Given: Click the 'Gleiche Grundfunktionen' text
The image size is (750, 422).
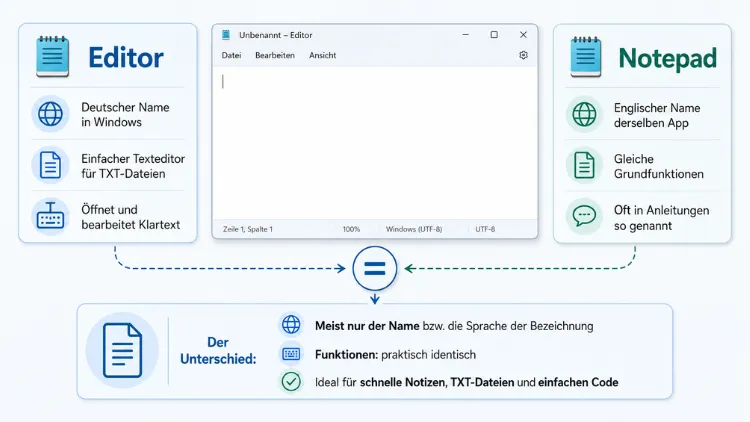Looking at the screenshot, I should (659, 167).
